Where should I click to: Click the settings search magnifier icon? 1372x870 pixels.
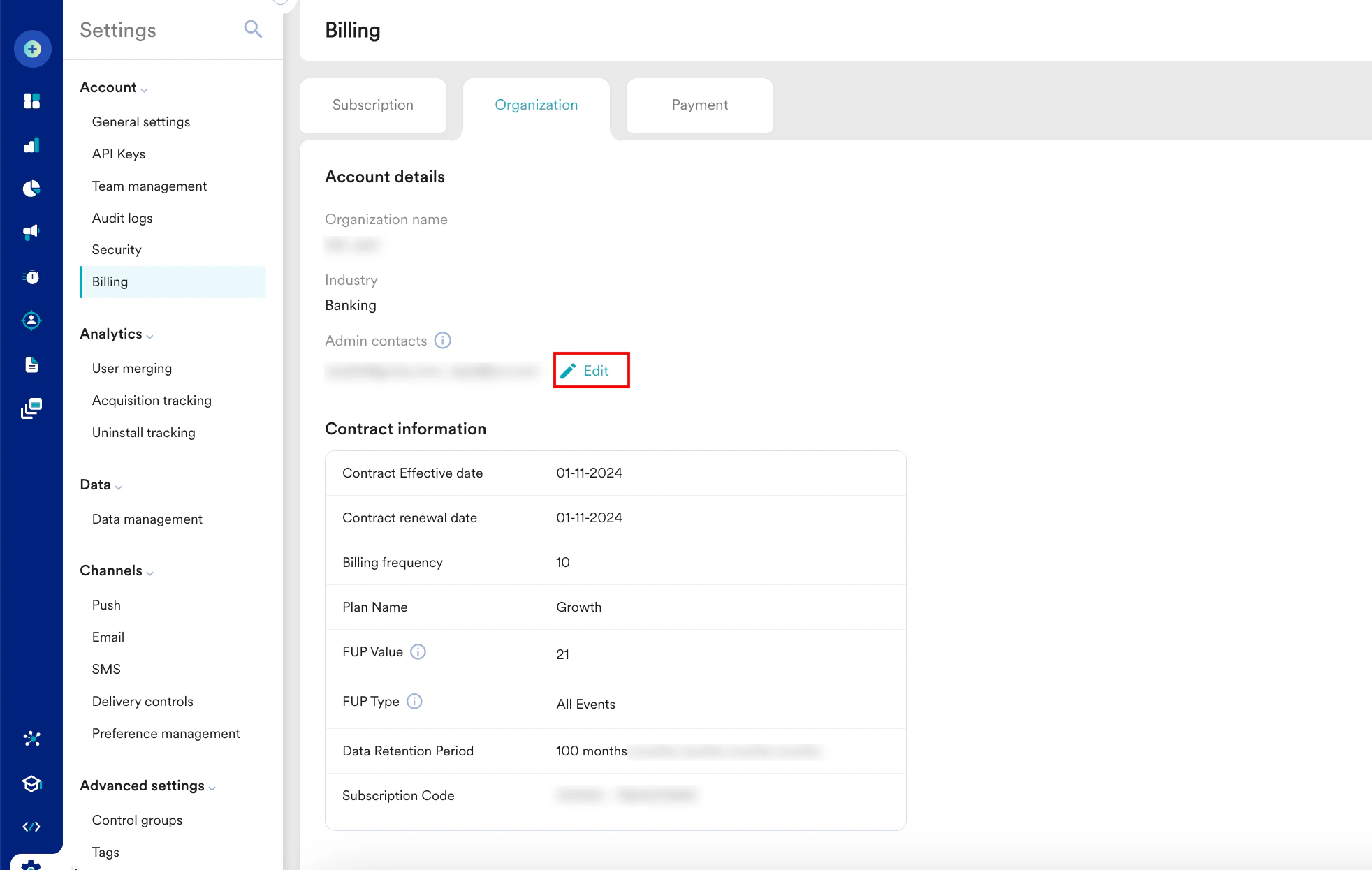pyautogui.click(x=253, y=29)
